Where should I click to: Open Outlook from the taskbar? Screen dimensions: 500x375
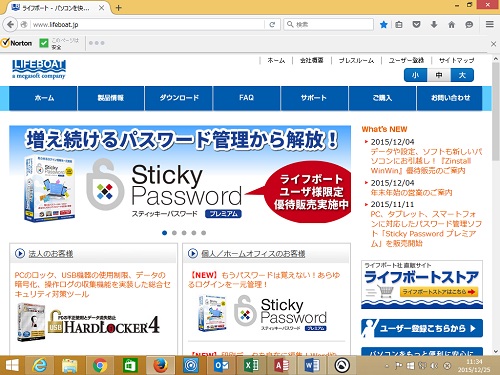tap(221, 366)
